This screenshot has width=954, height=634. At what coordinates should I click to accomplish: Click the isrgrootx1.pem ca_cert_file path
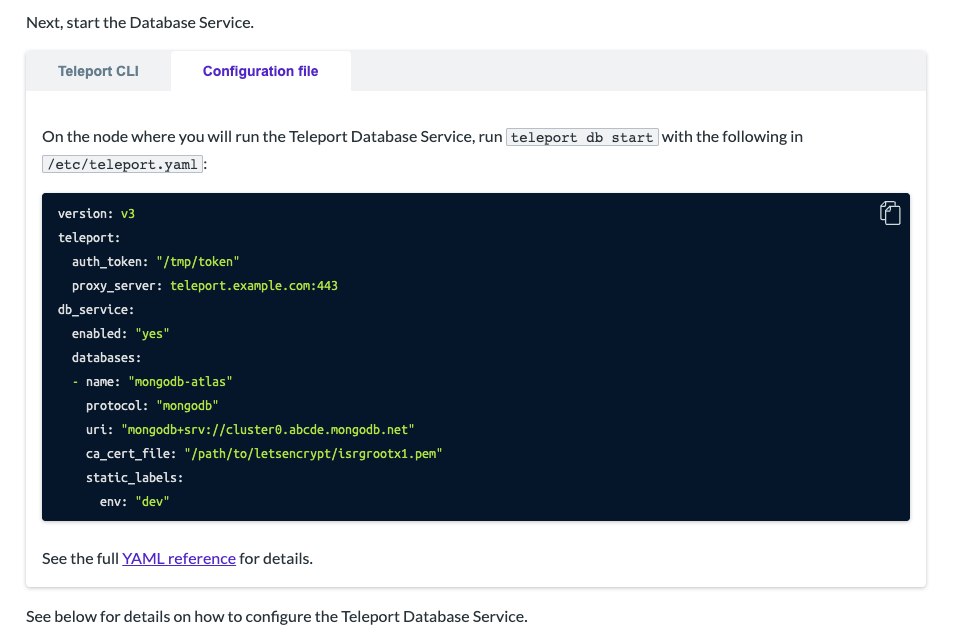click(x=313, y=454)
